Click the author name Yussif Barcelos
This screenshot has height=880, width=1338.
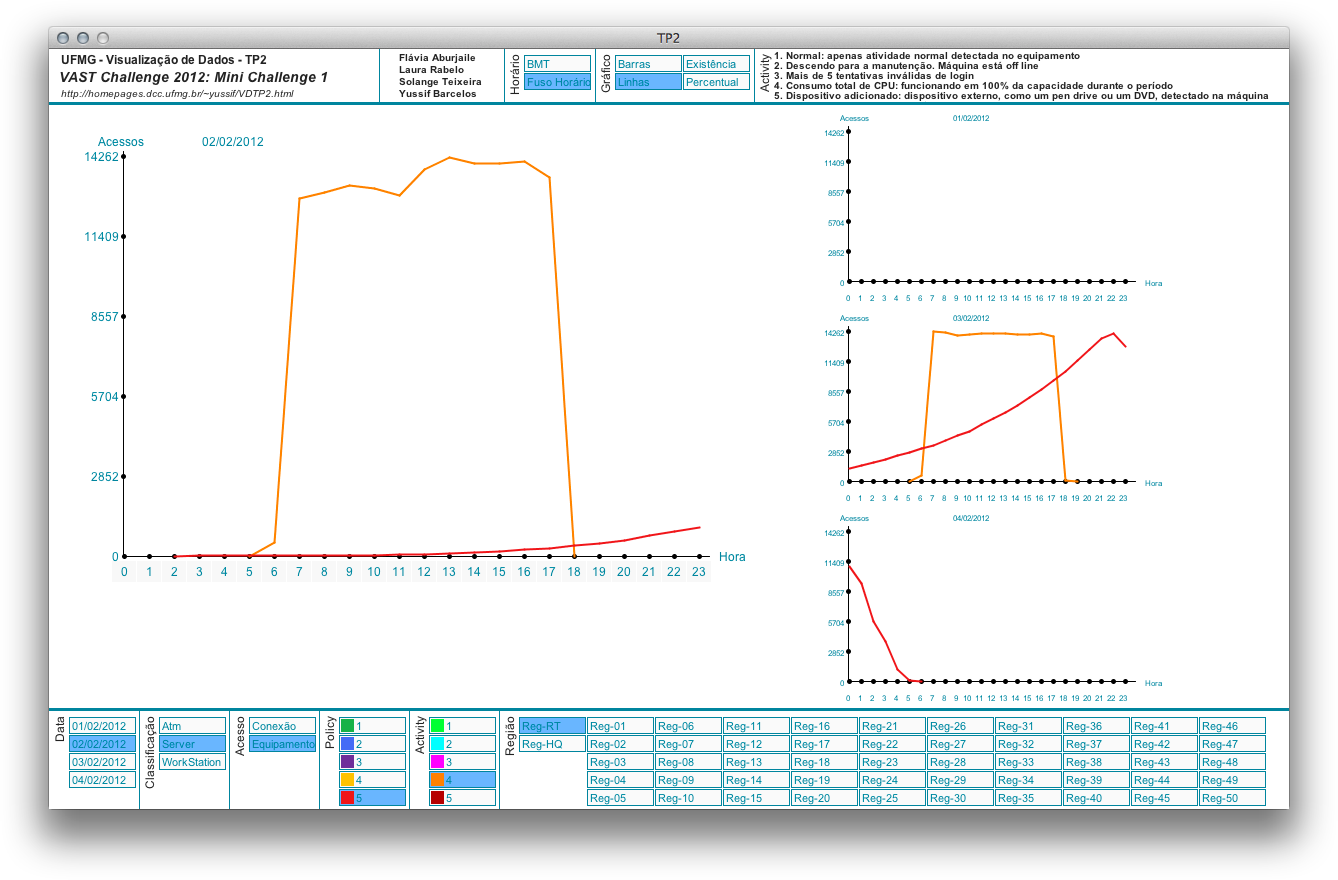coord(438,94)
